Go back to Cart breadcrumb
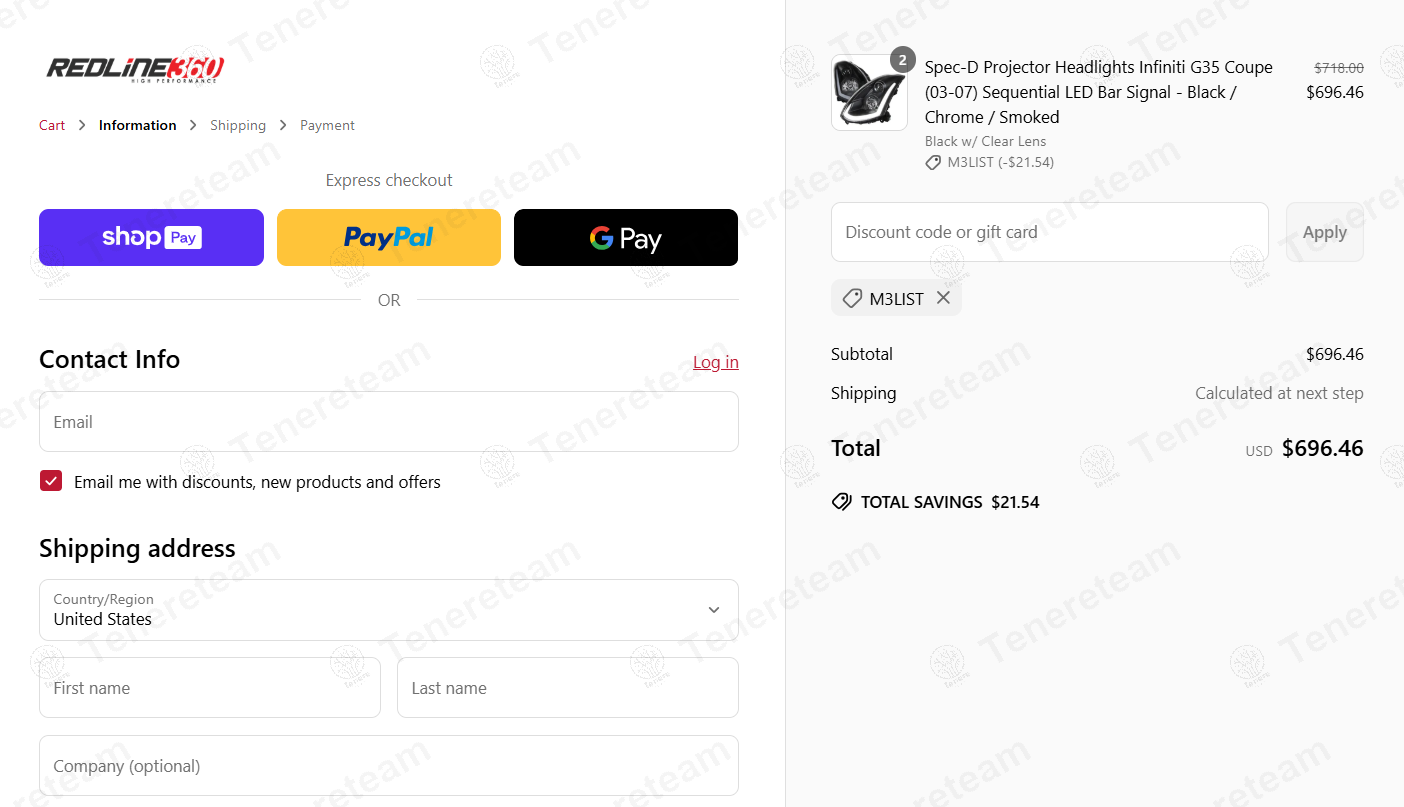Viewport: 1404px width, 807px height. coord(52,125)
